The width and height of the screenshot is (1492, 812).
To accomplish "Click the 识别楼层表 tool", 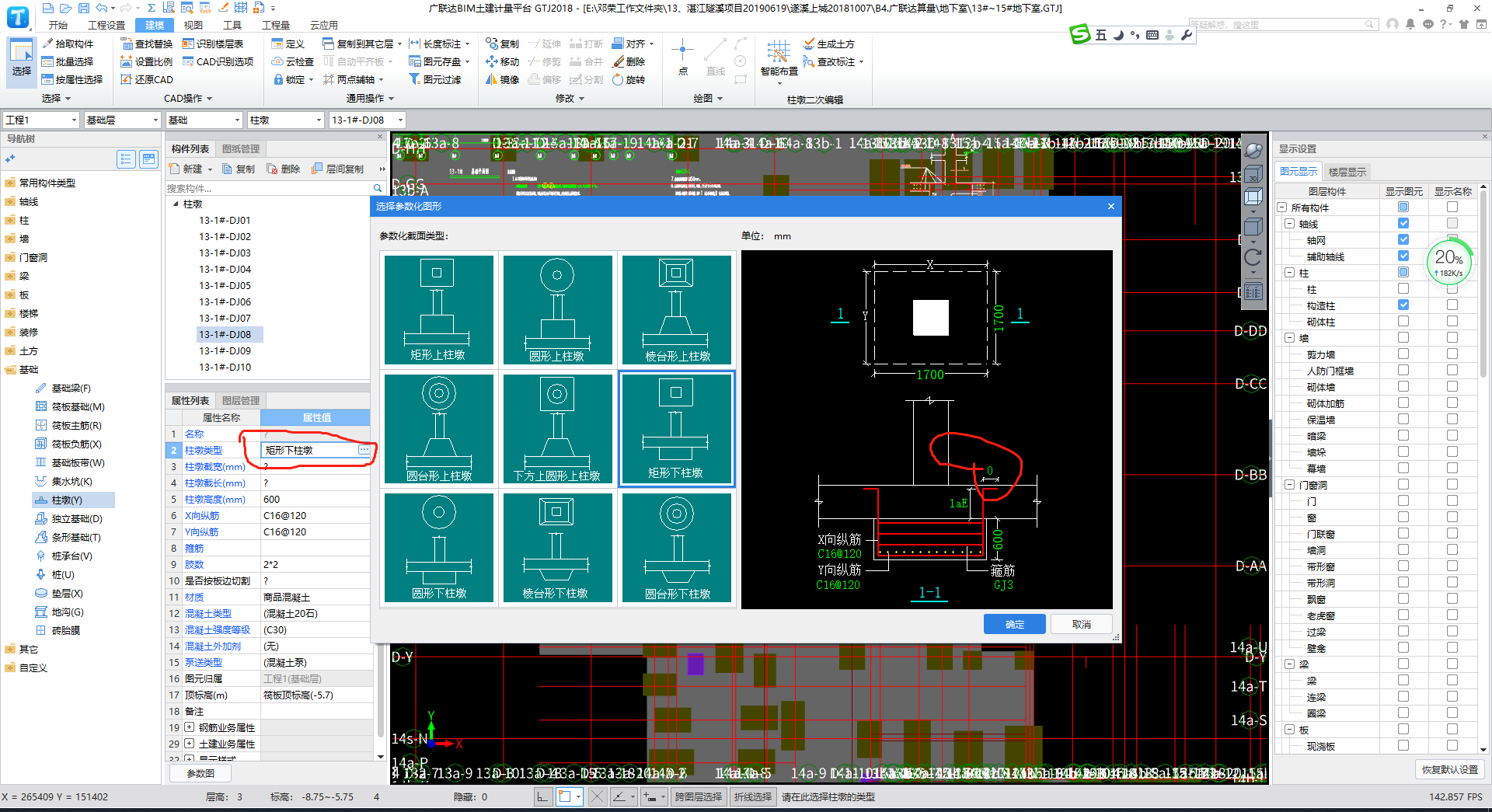I will pos(213,44).
